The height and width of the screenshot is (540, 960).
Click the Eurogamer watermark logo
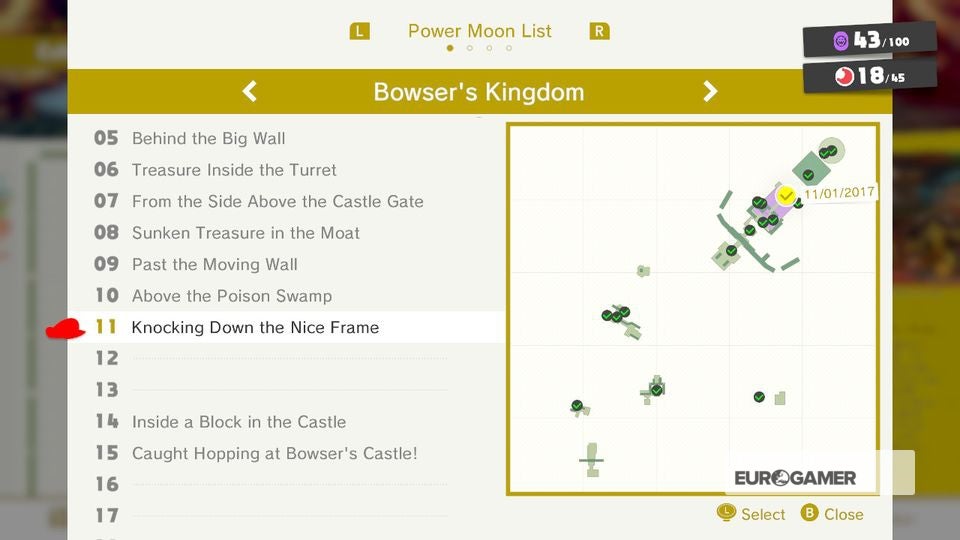(795, 478)
